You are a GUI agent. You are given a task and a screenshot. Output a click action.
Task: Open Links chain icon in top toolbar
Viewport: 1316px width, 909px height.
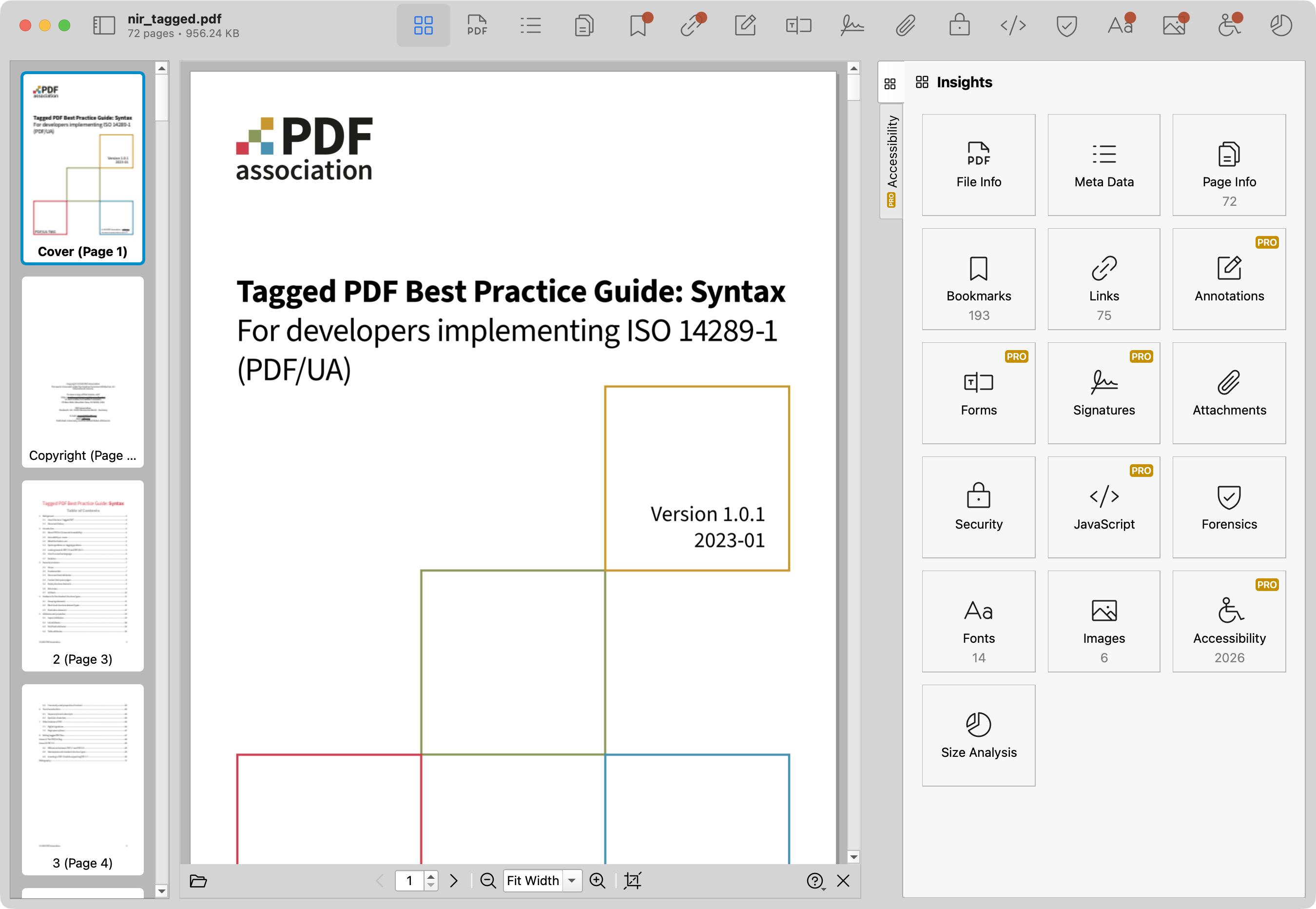click(x=692, y=26)
